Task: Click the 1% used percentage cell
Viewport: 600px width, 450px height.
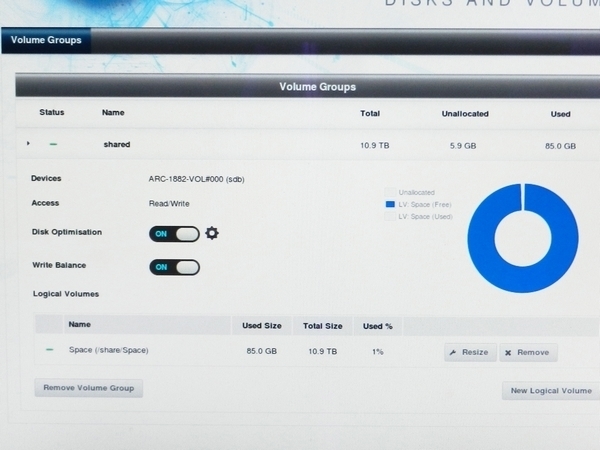Action: [x=378, y=352]
